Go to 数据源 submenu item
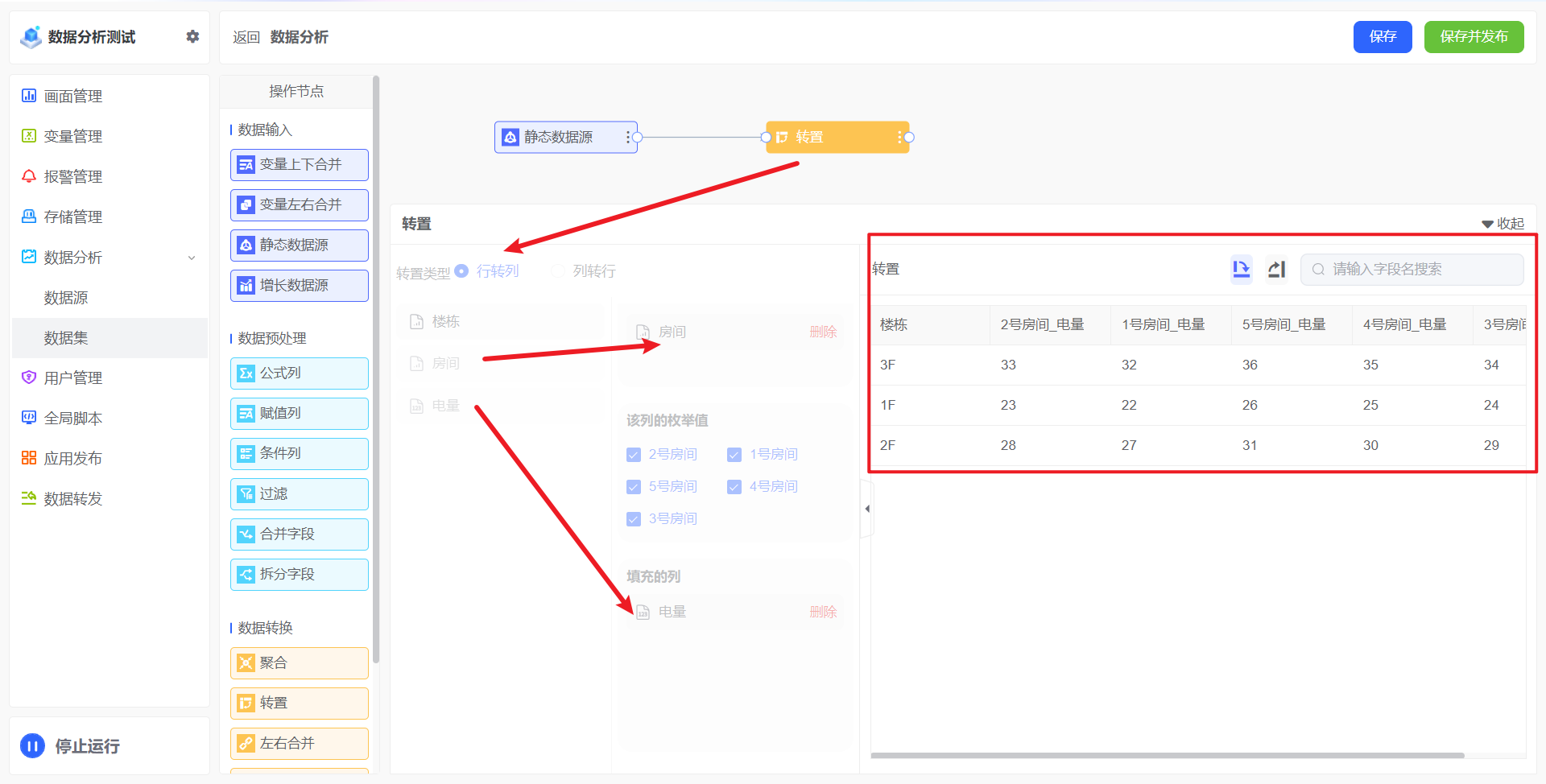Image resolution: width=1546 pixels, height=784 pixels. coord(66,298)
